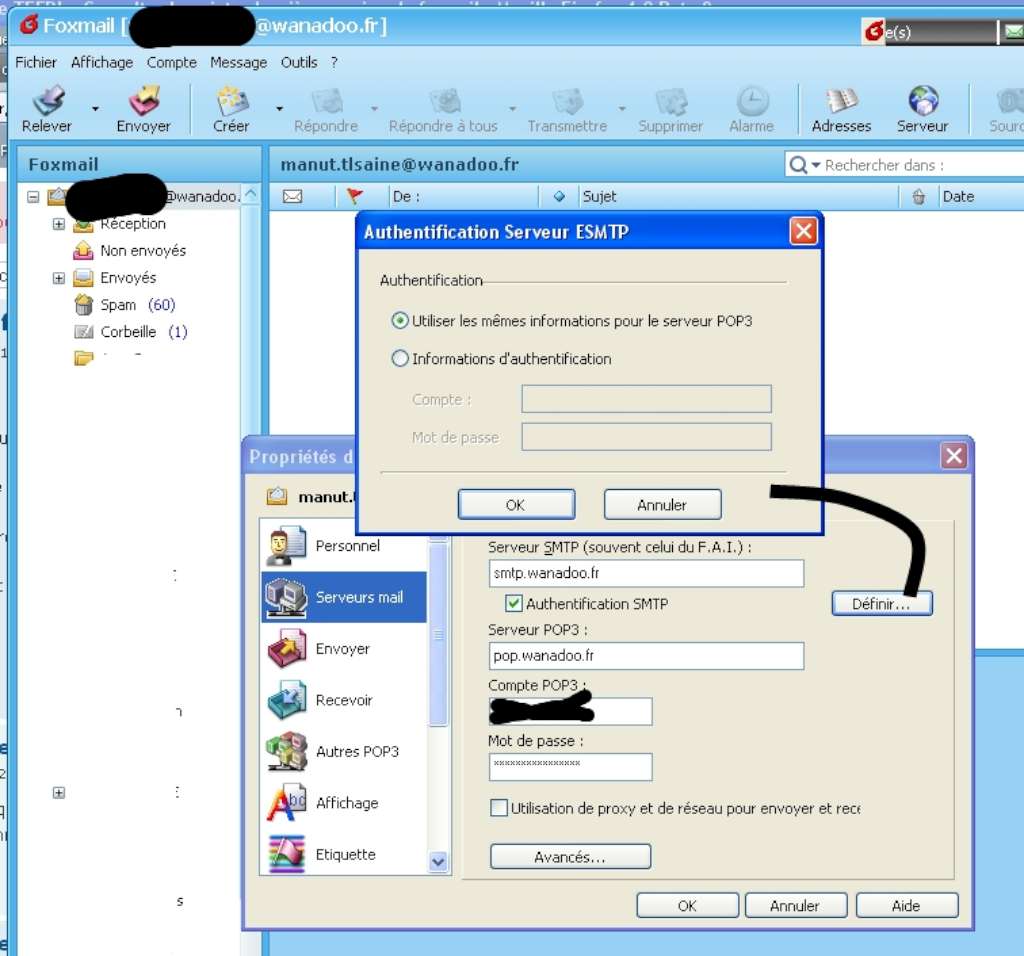Click the Mot de passe field in properties
The width and height of the screenshot is (1024, 956).
pyautogui.click(x=570, y=767)
